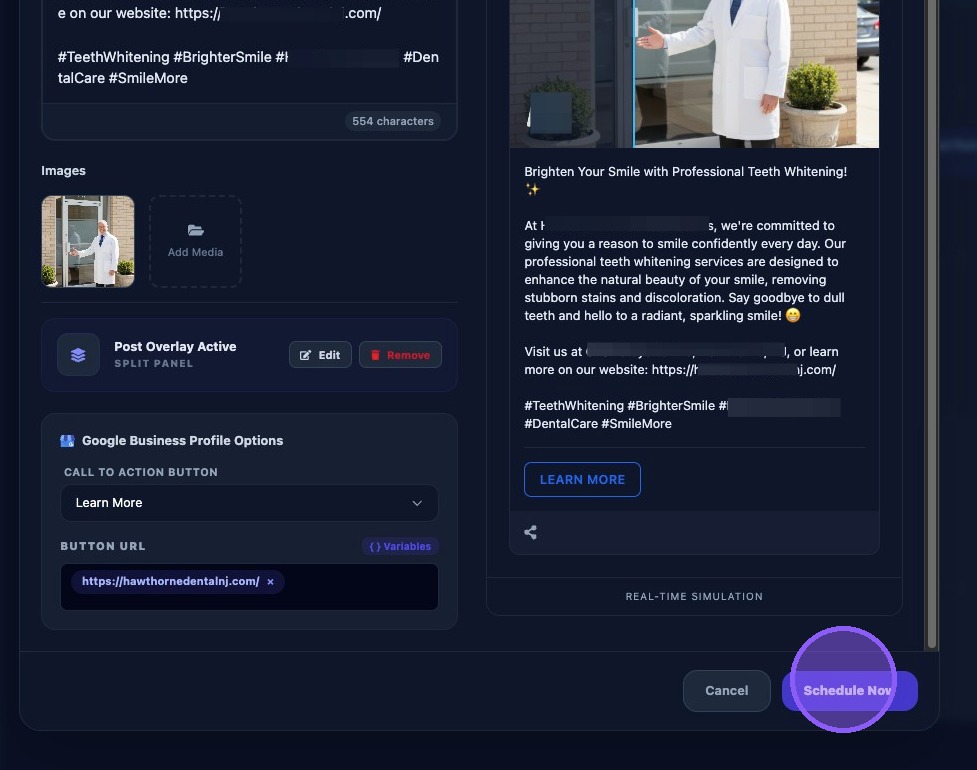
Task: Click the Google Business Profile store icon
Action: 67,441
